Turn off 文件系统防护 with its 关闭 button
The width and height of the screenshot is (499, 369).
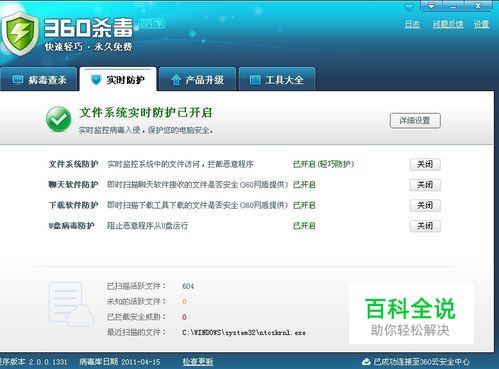(x=425, y=164)
